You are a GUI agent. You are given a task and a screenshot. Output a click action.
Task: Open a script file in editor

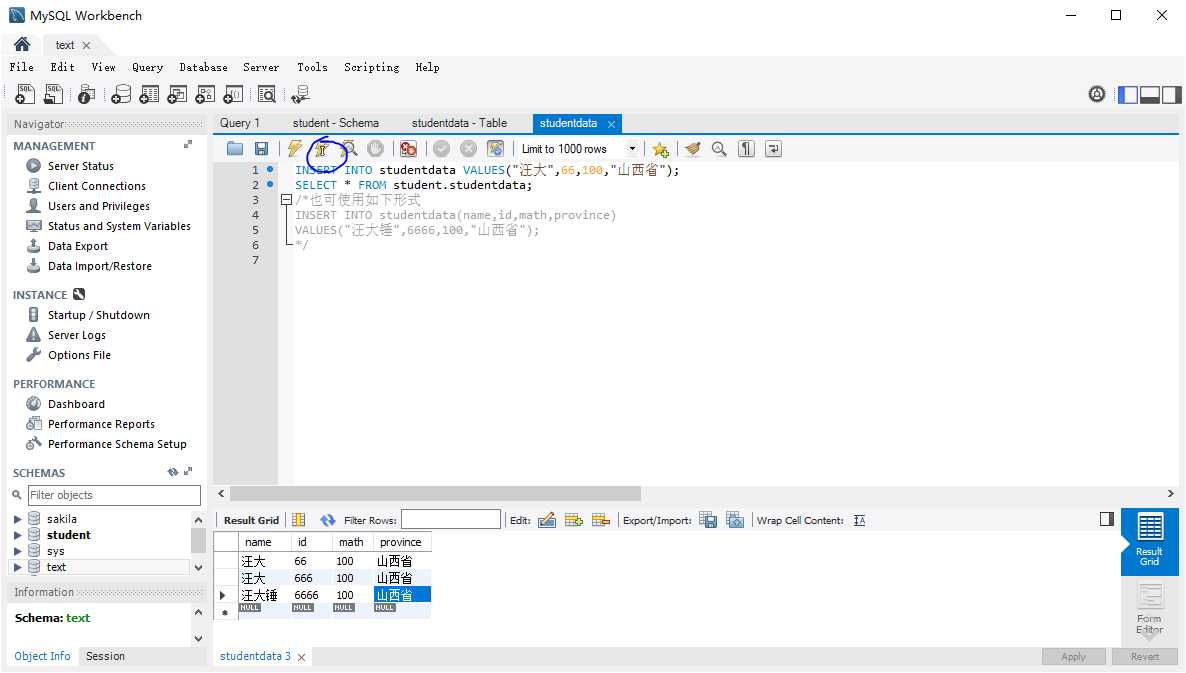pos(234,149)
